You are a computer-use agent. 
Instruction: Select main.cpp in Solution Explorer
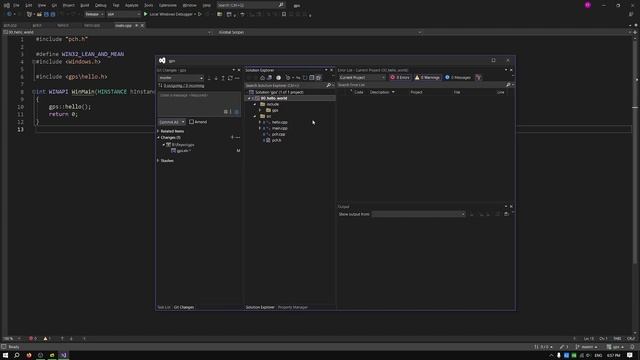(x=280, y=128)
